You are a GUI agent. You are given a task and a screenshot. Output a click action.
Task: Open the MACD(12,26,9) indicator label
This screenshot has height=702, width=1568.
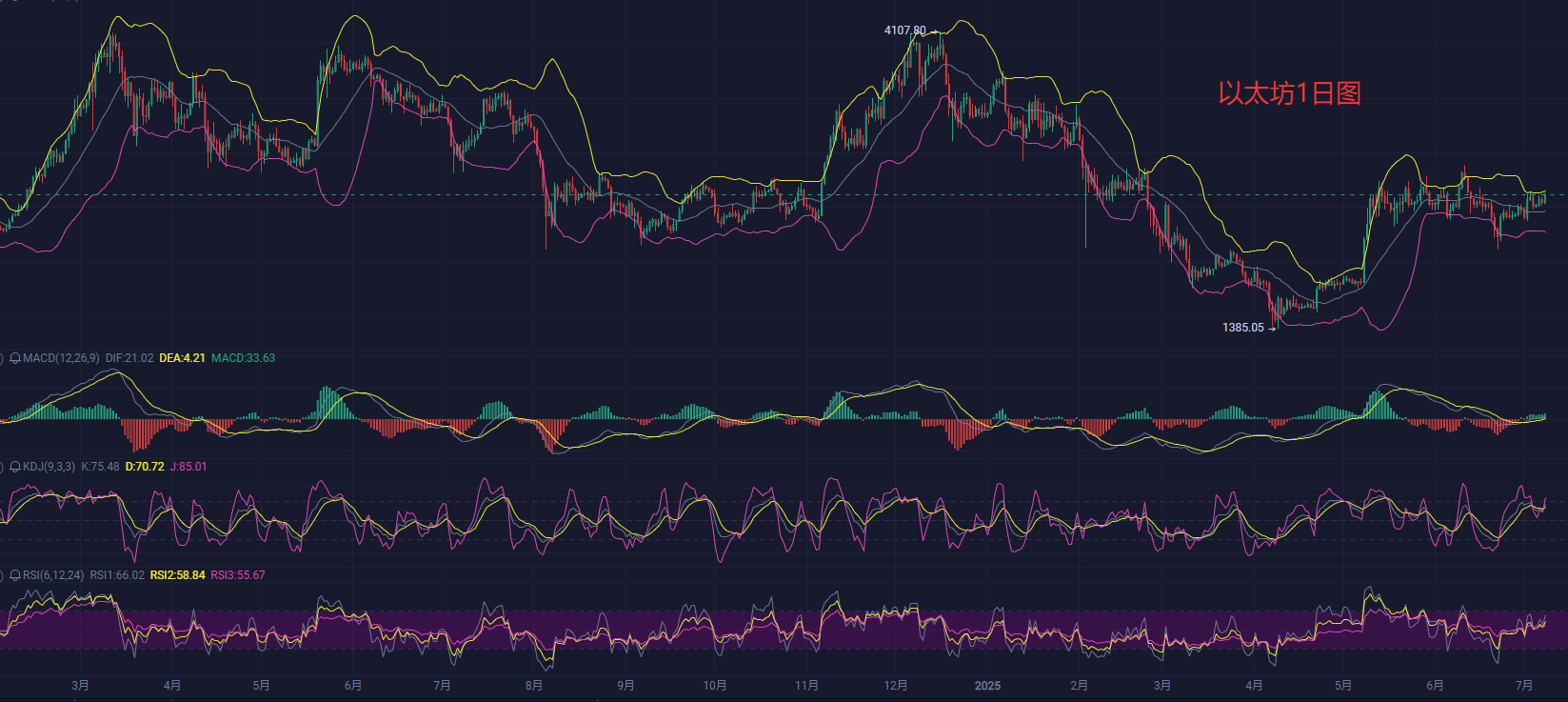click(61, 358)
